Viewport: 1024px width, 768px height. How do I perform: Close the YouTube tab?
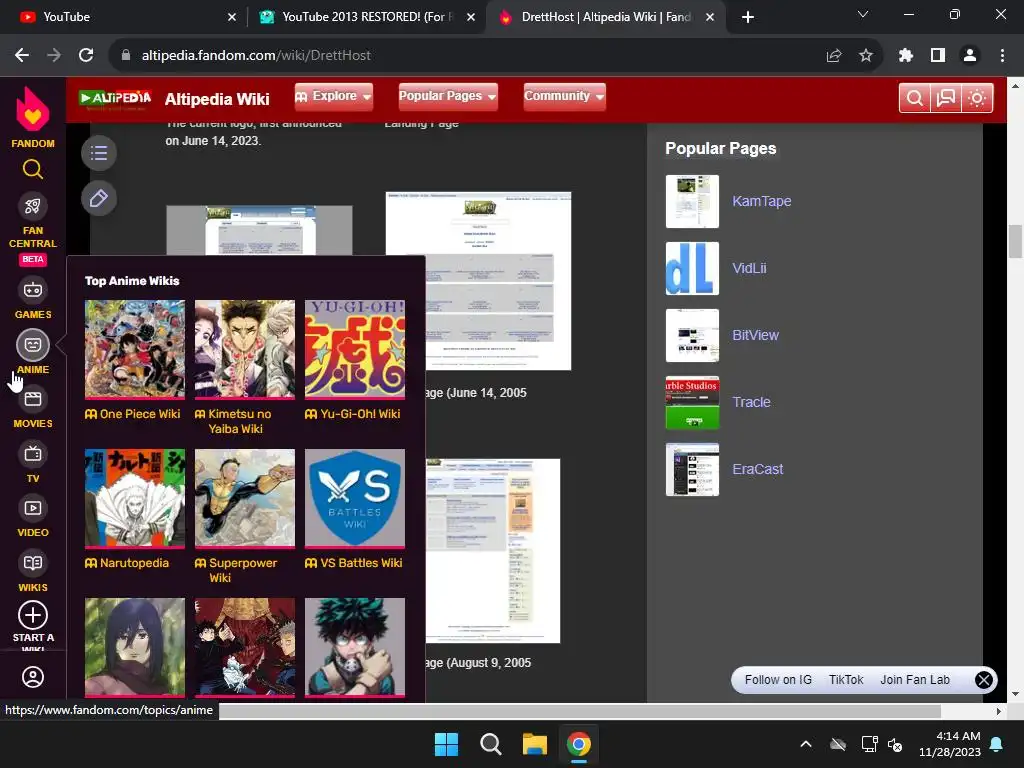pos(232,17)
